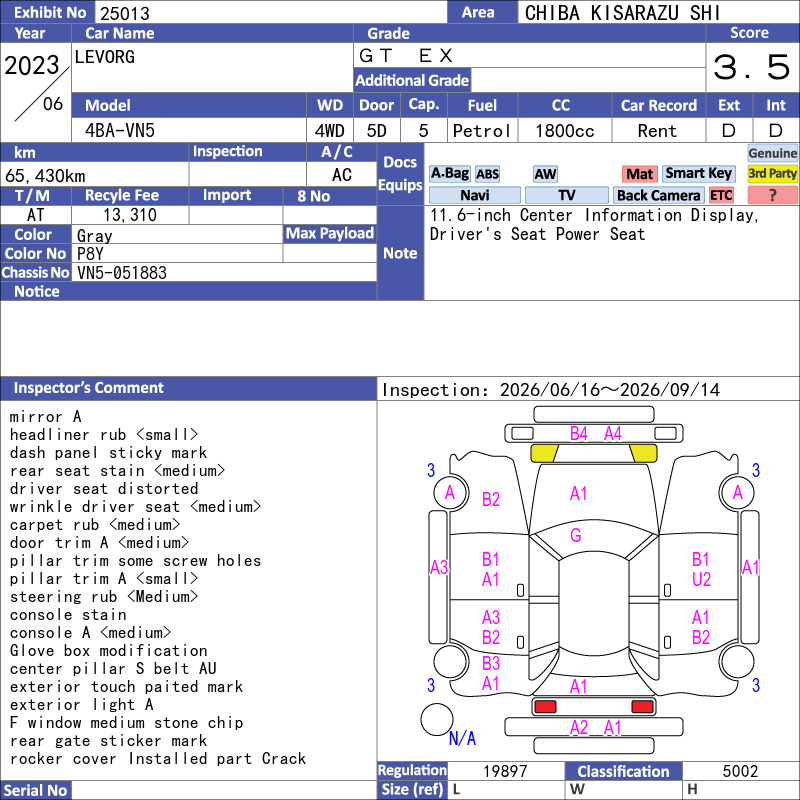Image resolution: width=800 pixels, height=800 pixels.
Task: Click the Mat equipment badge
Action: (x=639, y=174)
